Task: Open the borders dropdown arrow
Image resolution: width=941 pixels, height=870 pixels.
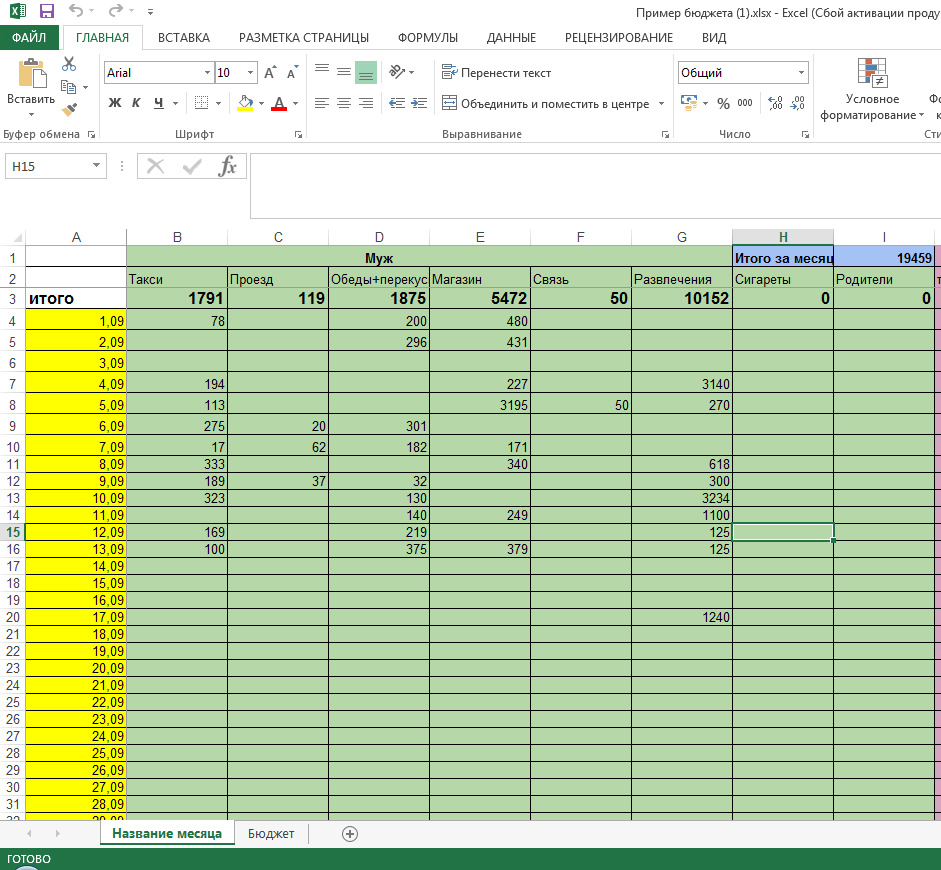Action: [x=218, y=103]
